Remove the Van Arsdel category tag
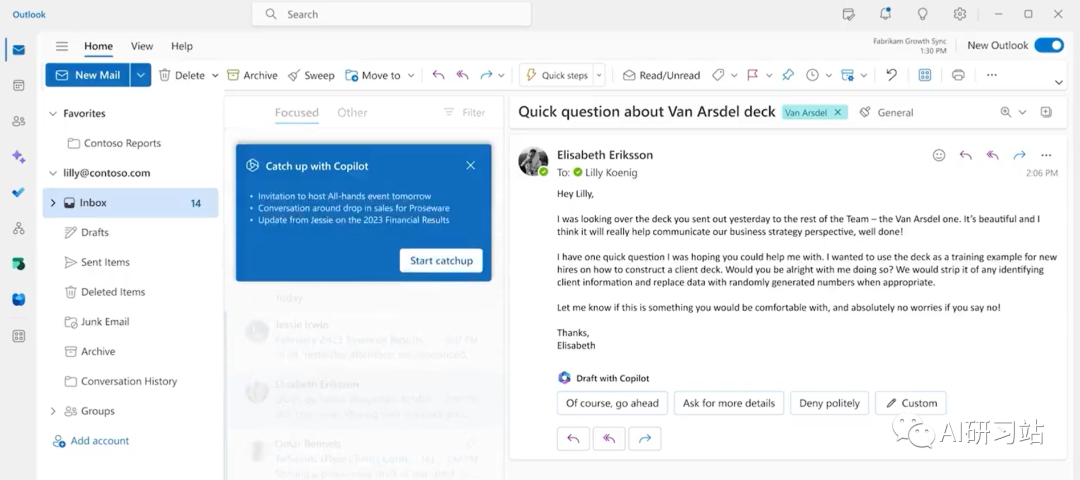 838,112
